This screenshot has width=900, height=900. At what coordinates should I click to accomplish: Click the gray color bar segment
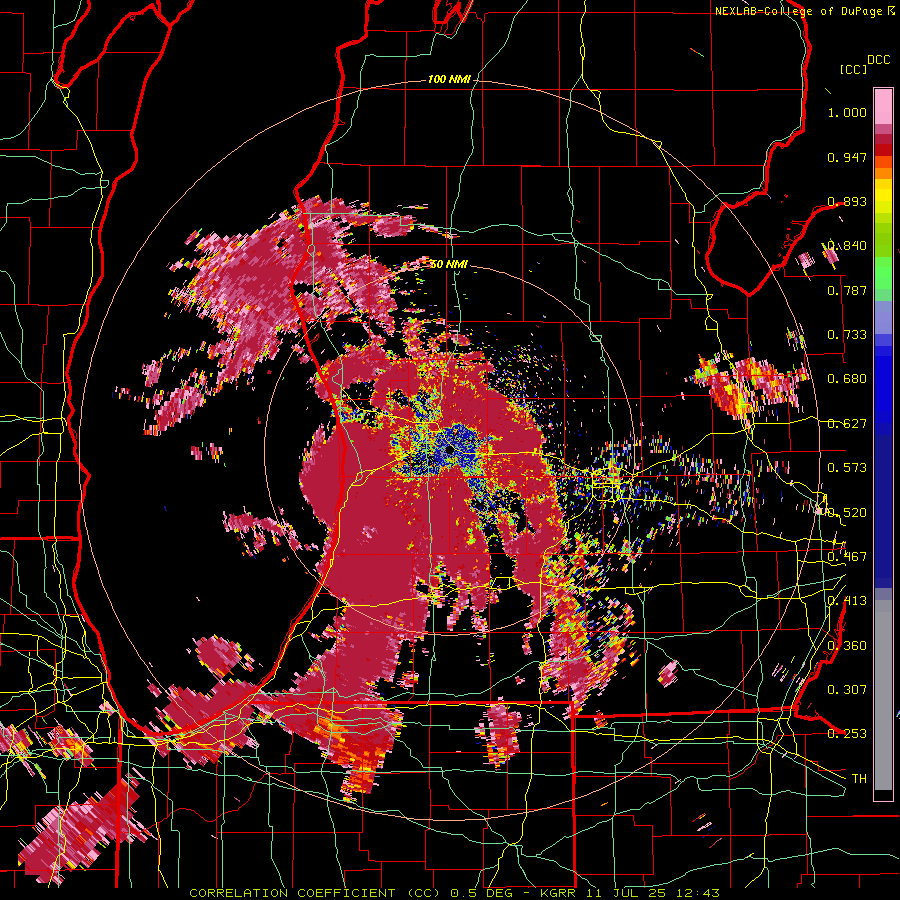point(883,695)
